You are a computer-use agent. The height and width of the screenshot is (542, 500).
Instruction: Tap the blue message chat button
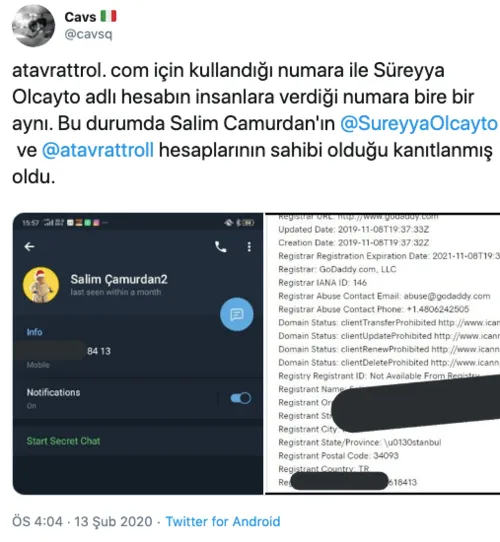coord(237,314)
